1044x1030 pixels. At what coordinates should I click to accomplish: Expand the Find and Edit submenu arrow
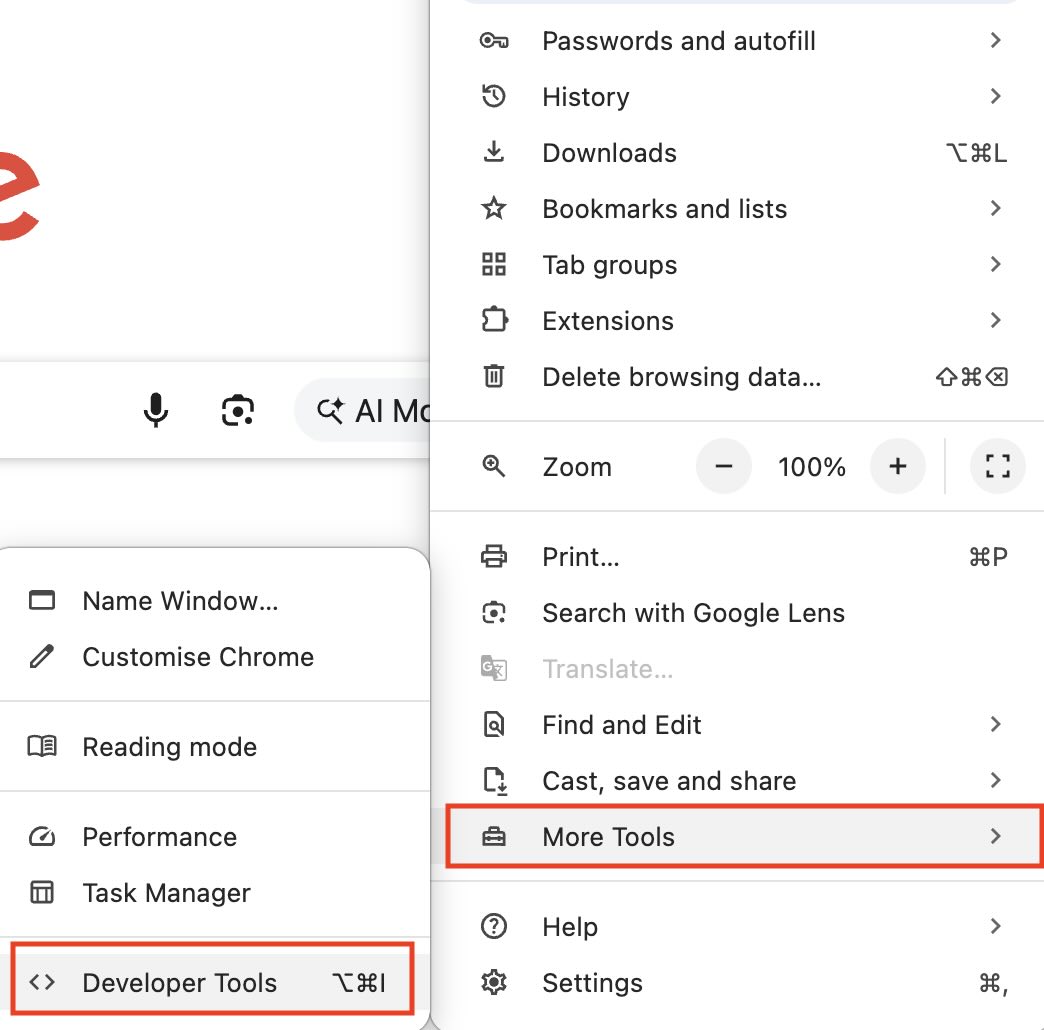tap(995, 725)
